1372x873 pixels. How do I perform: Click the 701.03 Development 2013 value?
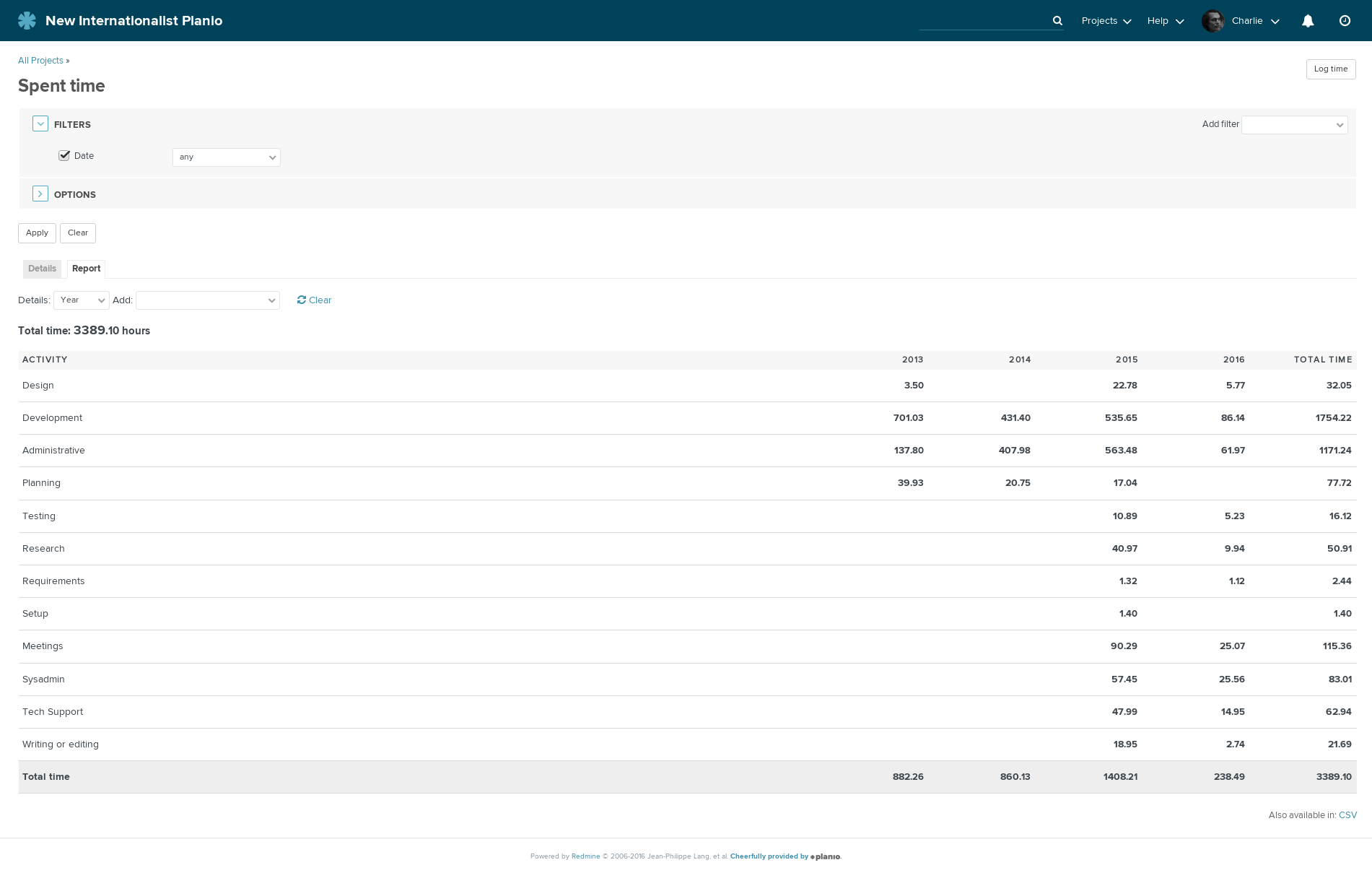tap(908, 418)
